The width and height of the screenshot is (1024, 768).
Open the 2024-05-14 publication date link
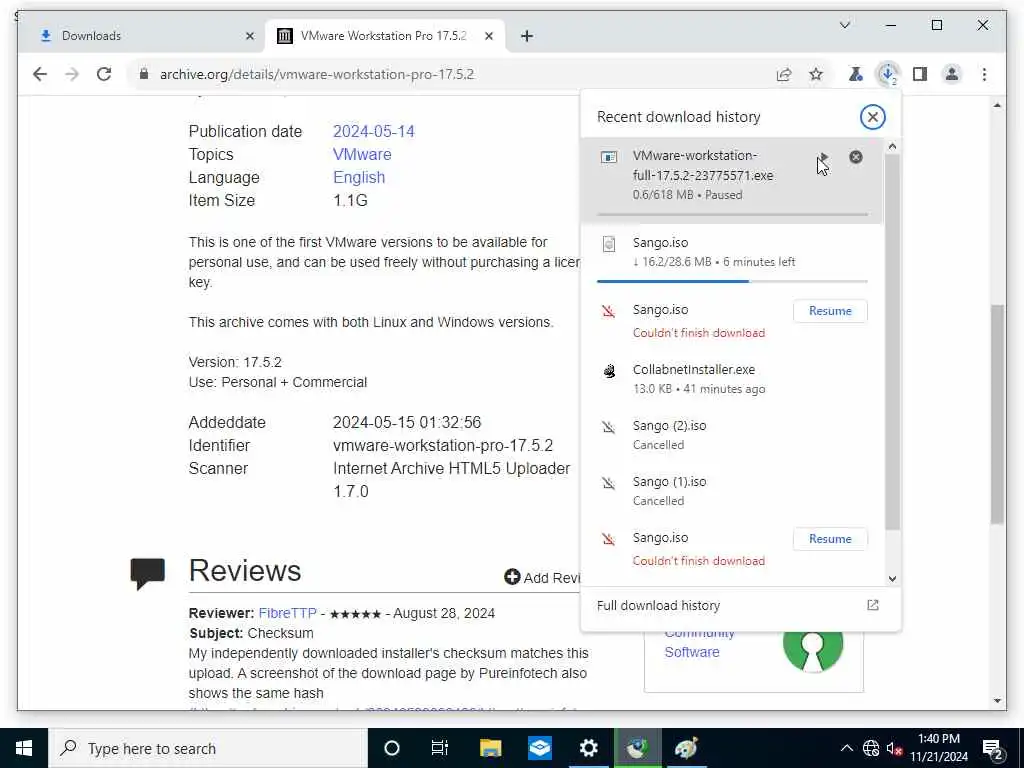pyautogui.click(x=374, y=131)
